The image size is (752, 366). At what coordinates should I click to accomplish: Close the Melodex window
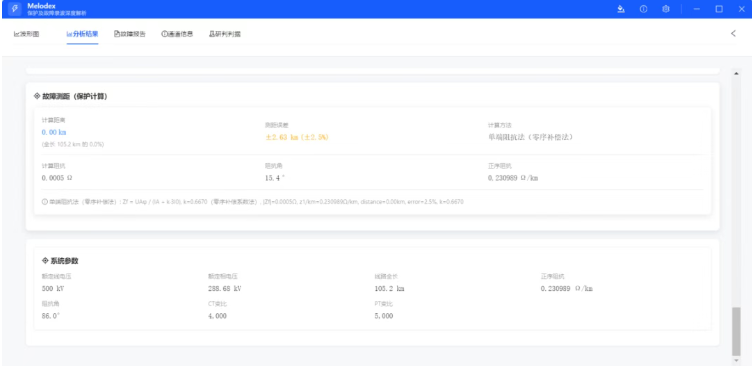pyautogui.click(x=741, y=9)
